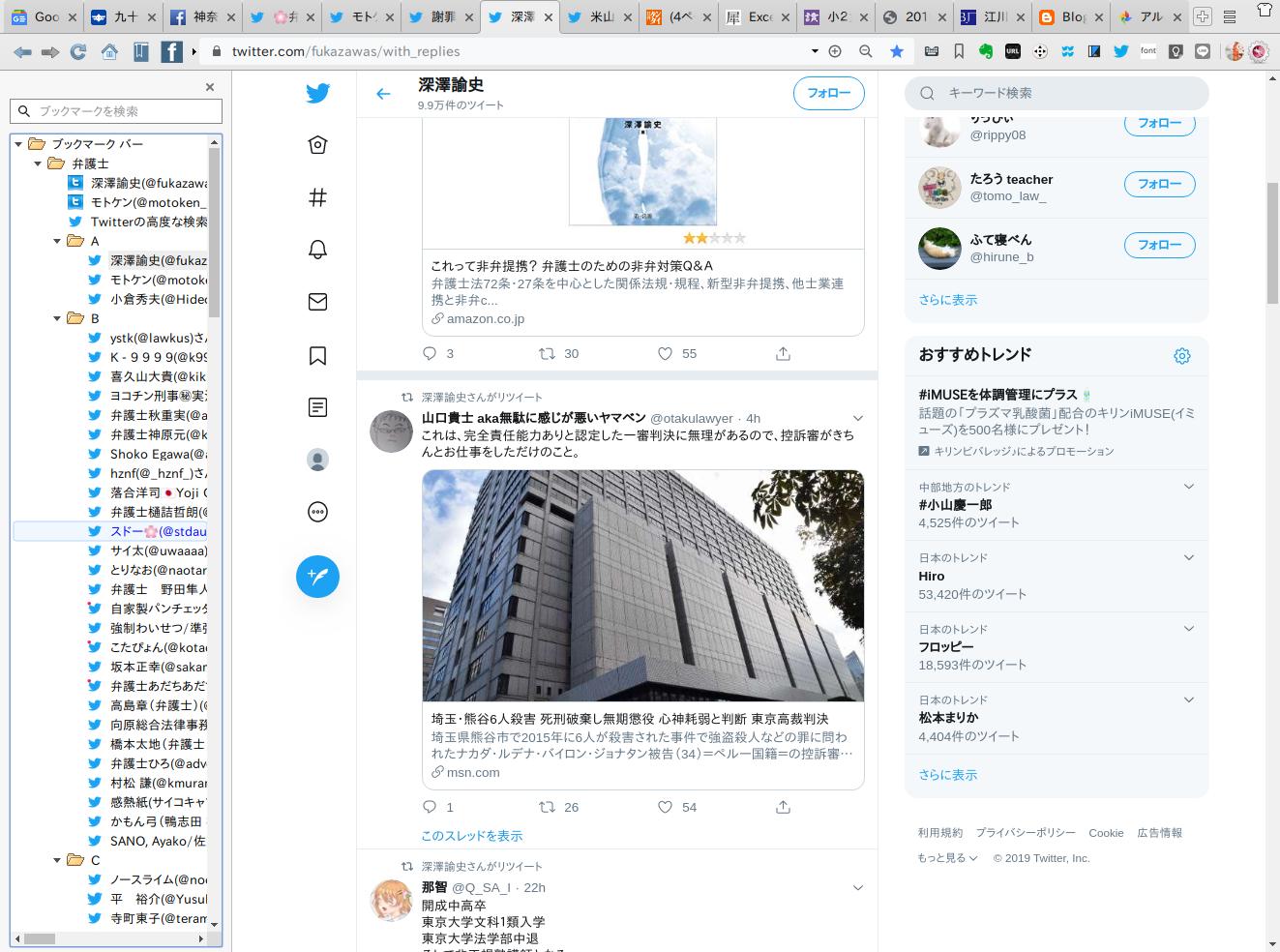Open address bar history dropdown arrow

815,51
